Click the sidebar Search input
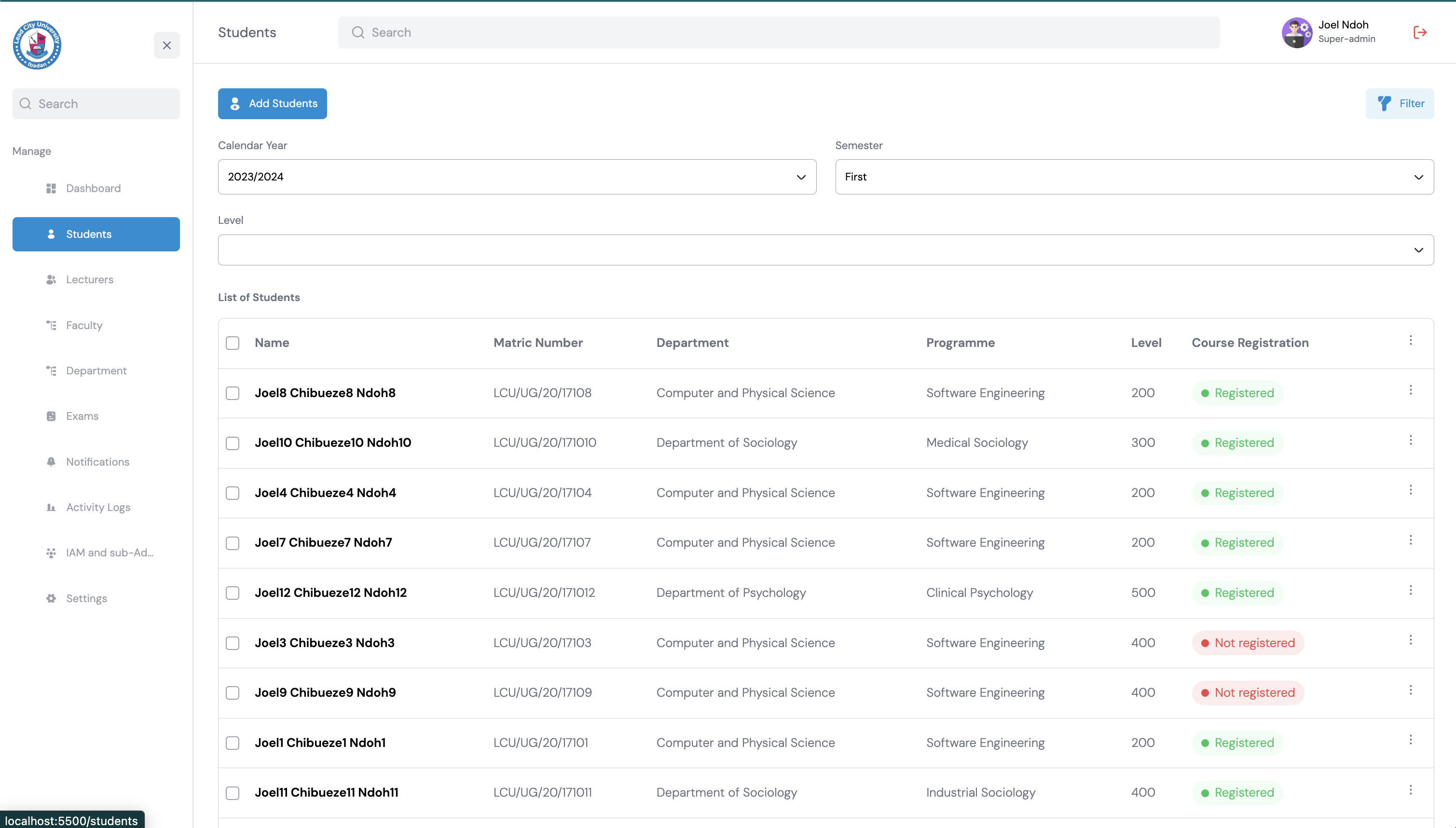This screenshot has height=828, width=1456. pyautogui.click(x=96, y=103)
